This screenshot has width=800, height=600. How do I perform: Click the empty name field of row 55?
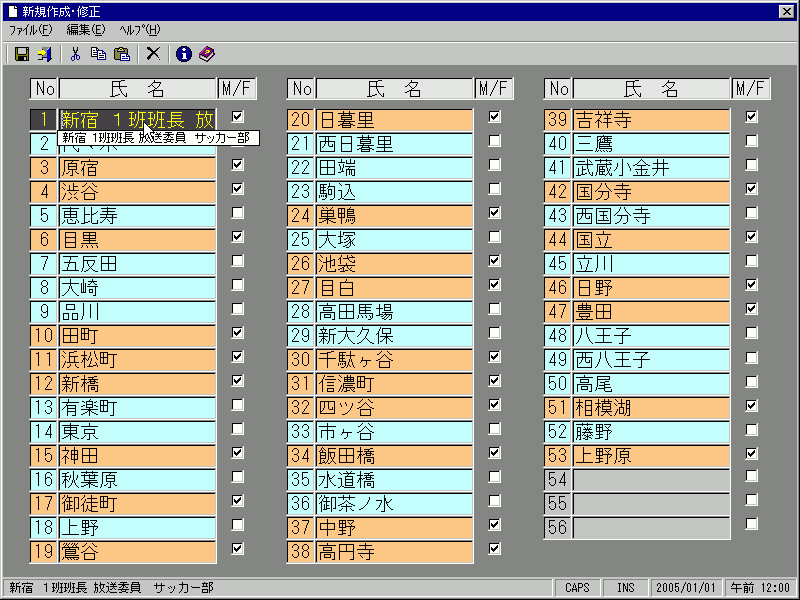coord(652,504)
